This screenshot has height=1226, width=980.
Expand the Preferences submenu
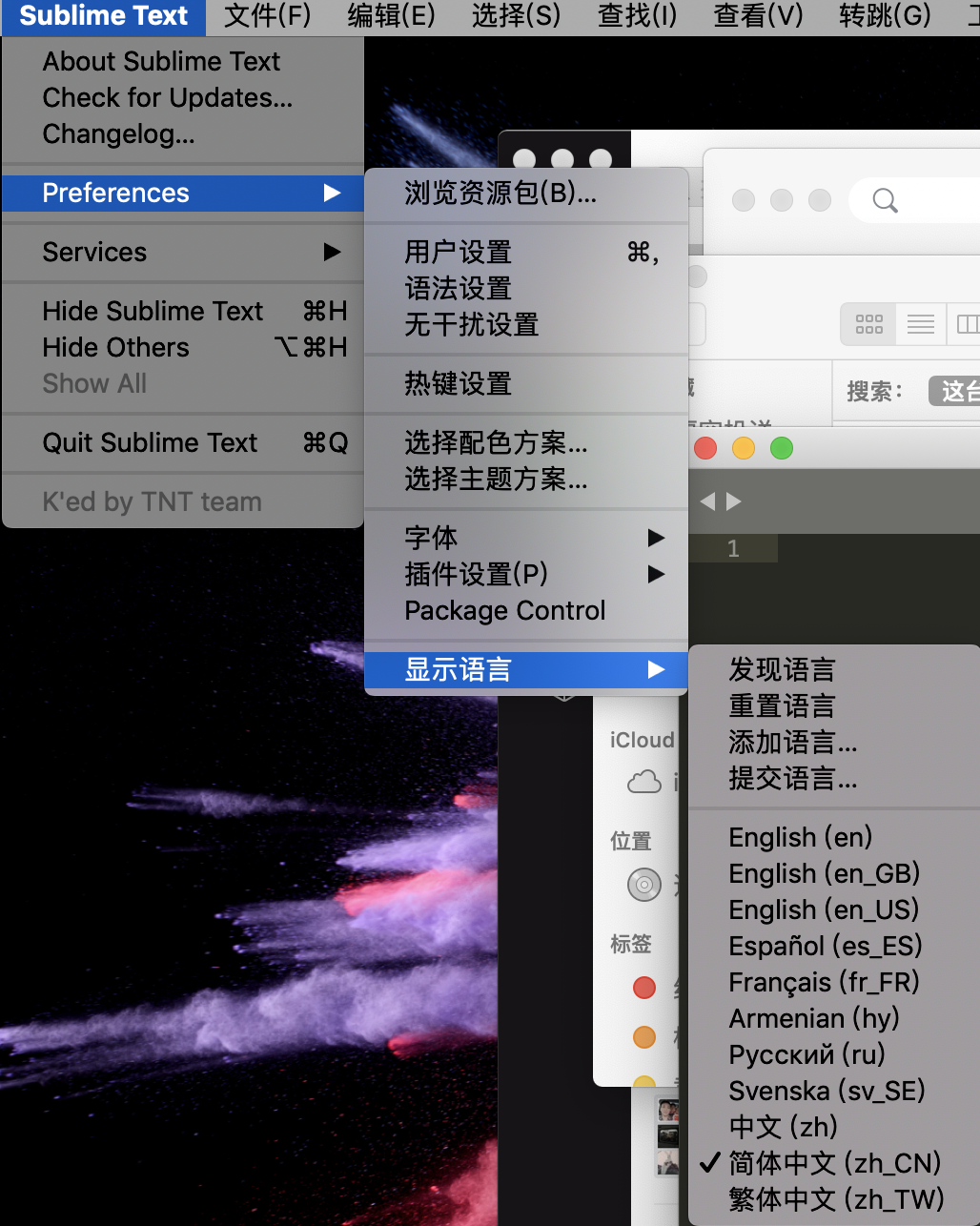[183, 193]
